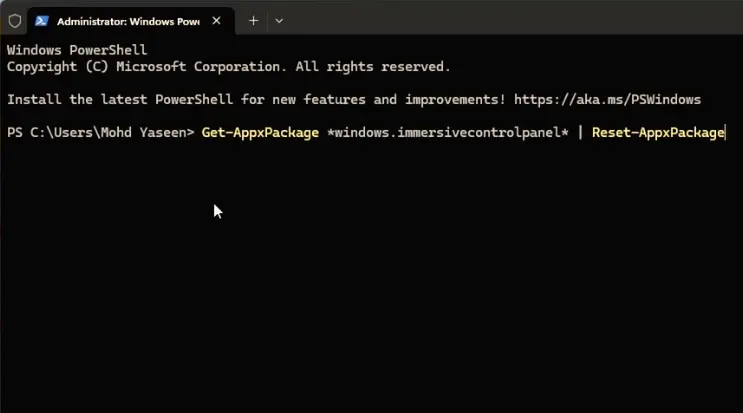
Task: Click the PowerShell icon on the tab
Action: (42, 21)
